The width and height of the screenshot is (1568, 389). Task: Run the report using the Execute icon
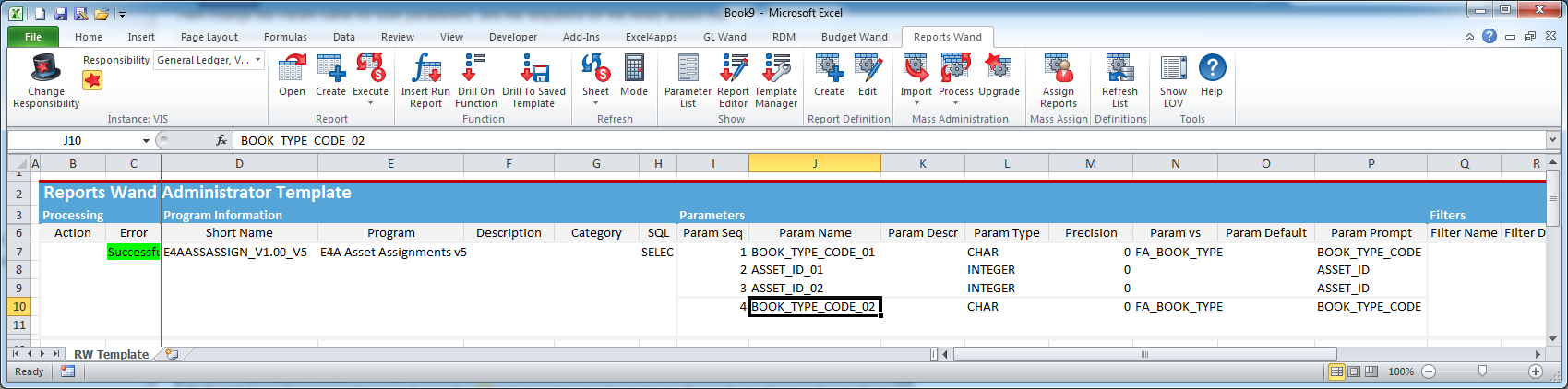click(370, 68)
